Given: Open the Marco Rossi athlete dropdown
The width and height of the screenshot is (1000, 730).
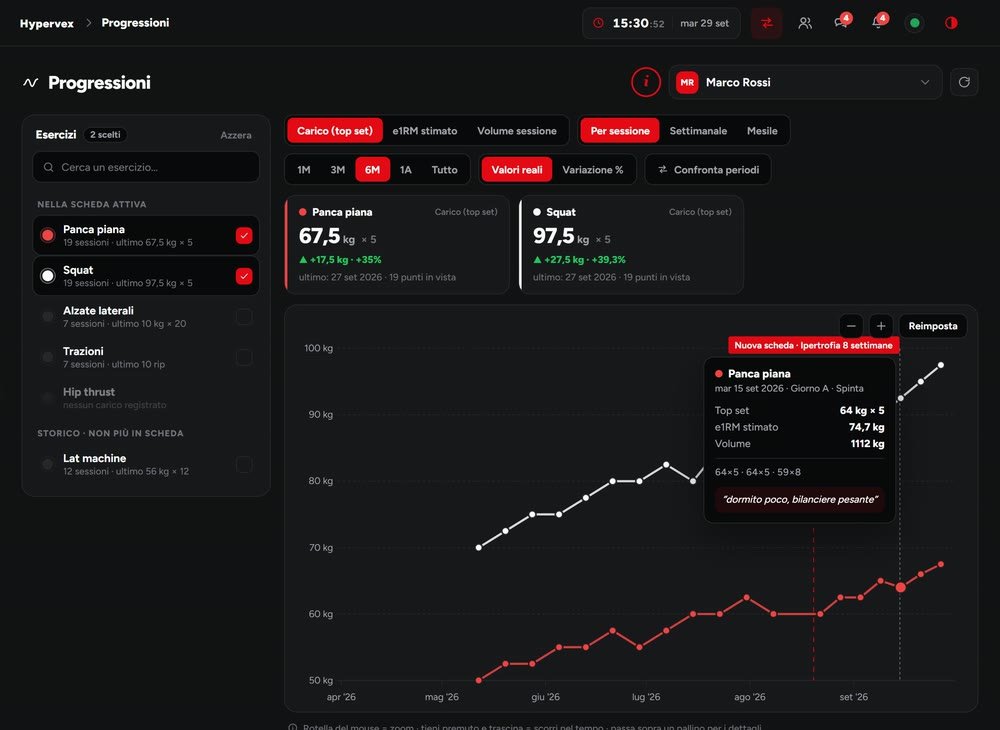Looking at the screenshot, I should pyautogui.click(x=805, y=82).
